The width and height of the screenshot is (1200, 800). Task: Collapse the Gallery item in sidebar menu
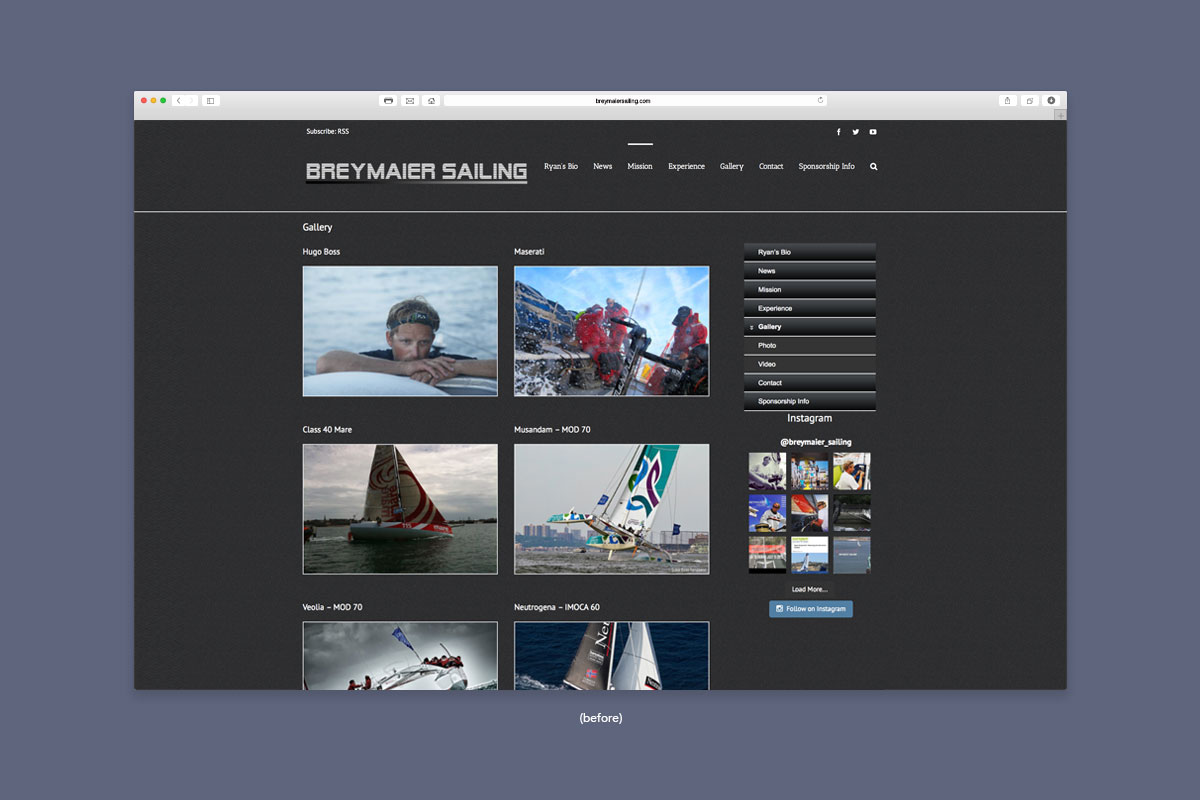point(752,328)
